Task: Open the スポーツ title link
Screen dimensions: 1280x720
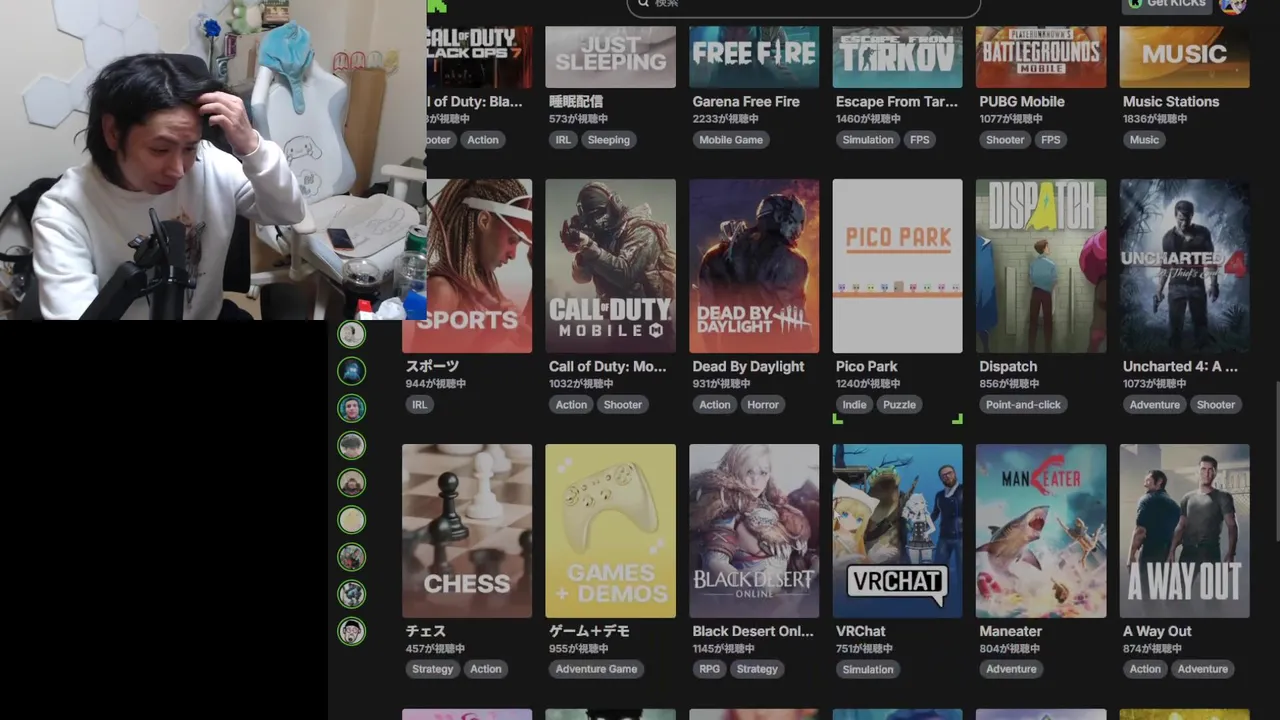Action: click(x=432, y=366)
